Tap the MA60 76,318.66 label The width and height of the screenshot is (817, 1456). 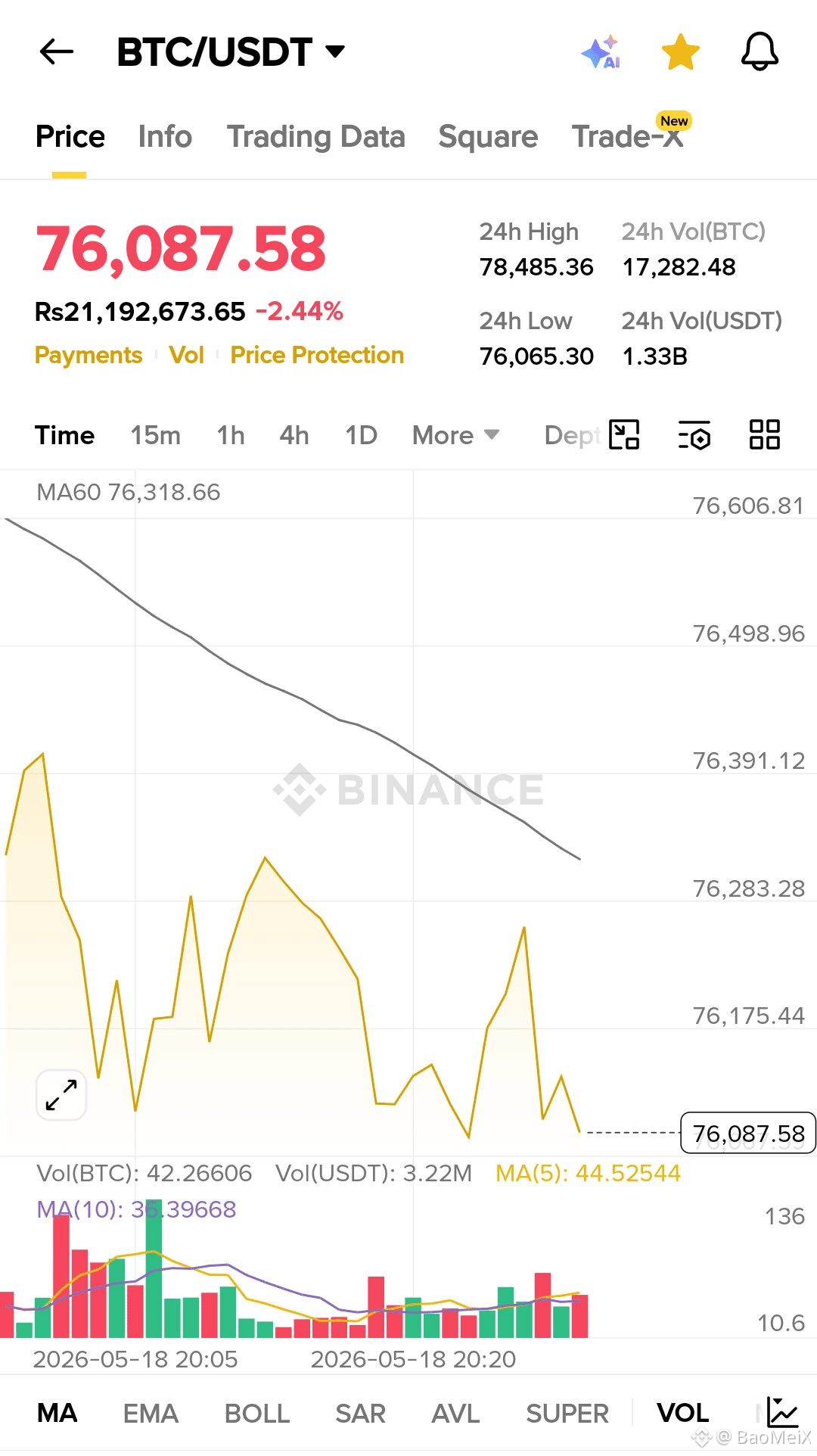coord(129,493)
